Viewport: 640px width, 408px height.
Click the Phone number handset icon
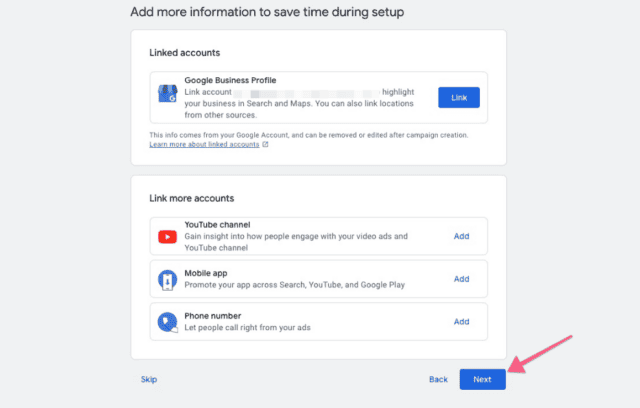click(x=168, y=322)
